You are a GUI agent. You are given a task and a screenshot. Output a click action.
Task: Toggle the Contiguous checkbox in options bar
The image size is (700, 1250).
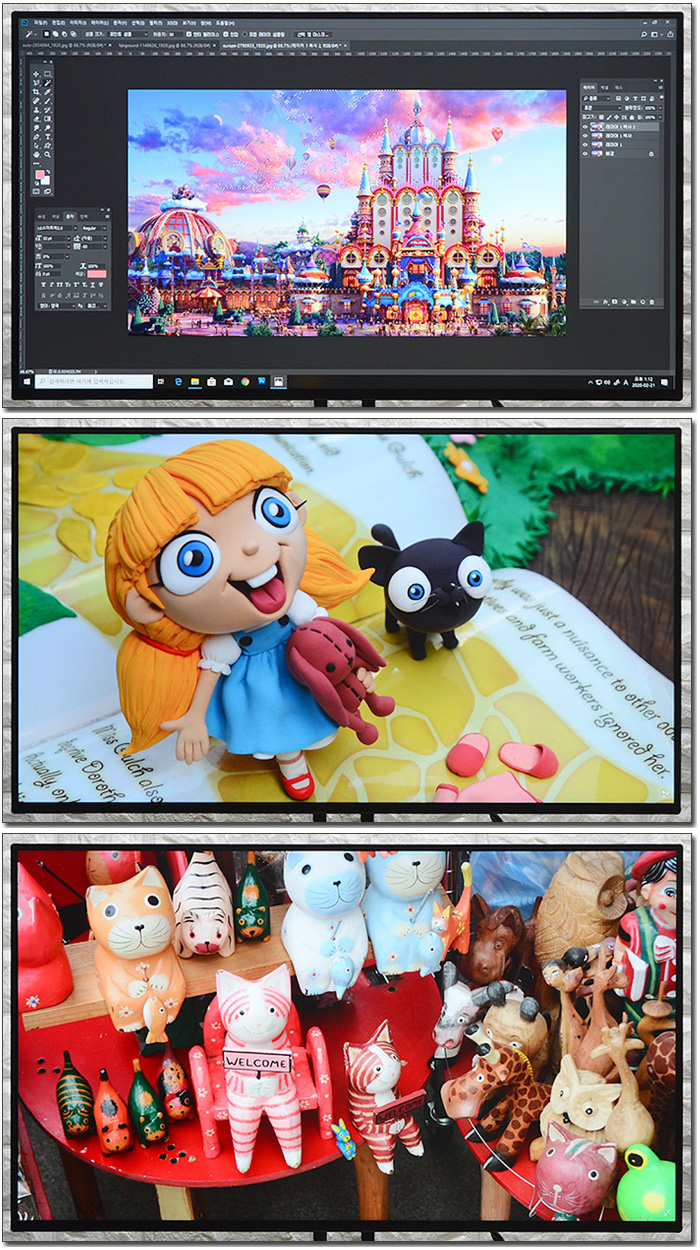(x=228, y=33)
